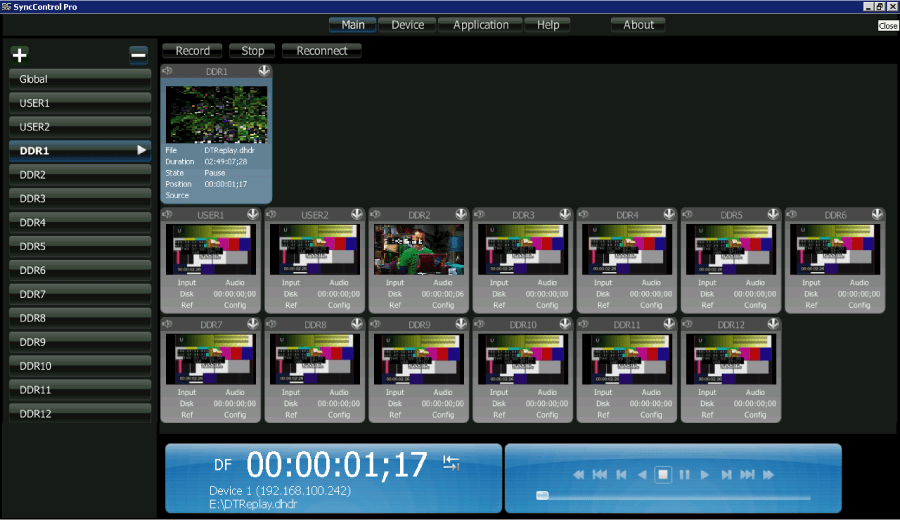
Task: Select Global in the device list
Action: point(80,79)
